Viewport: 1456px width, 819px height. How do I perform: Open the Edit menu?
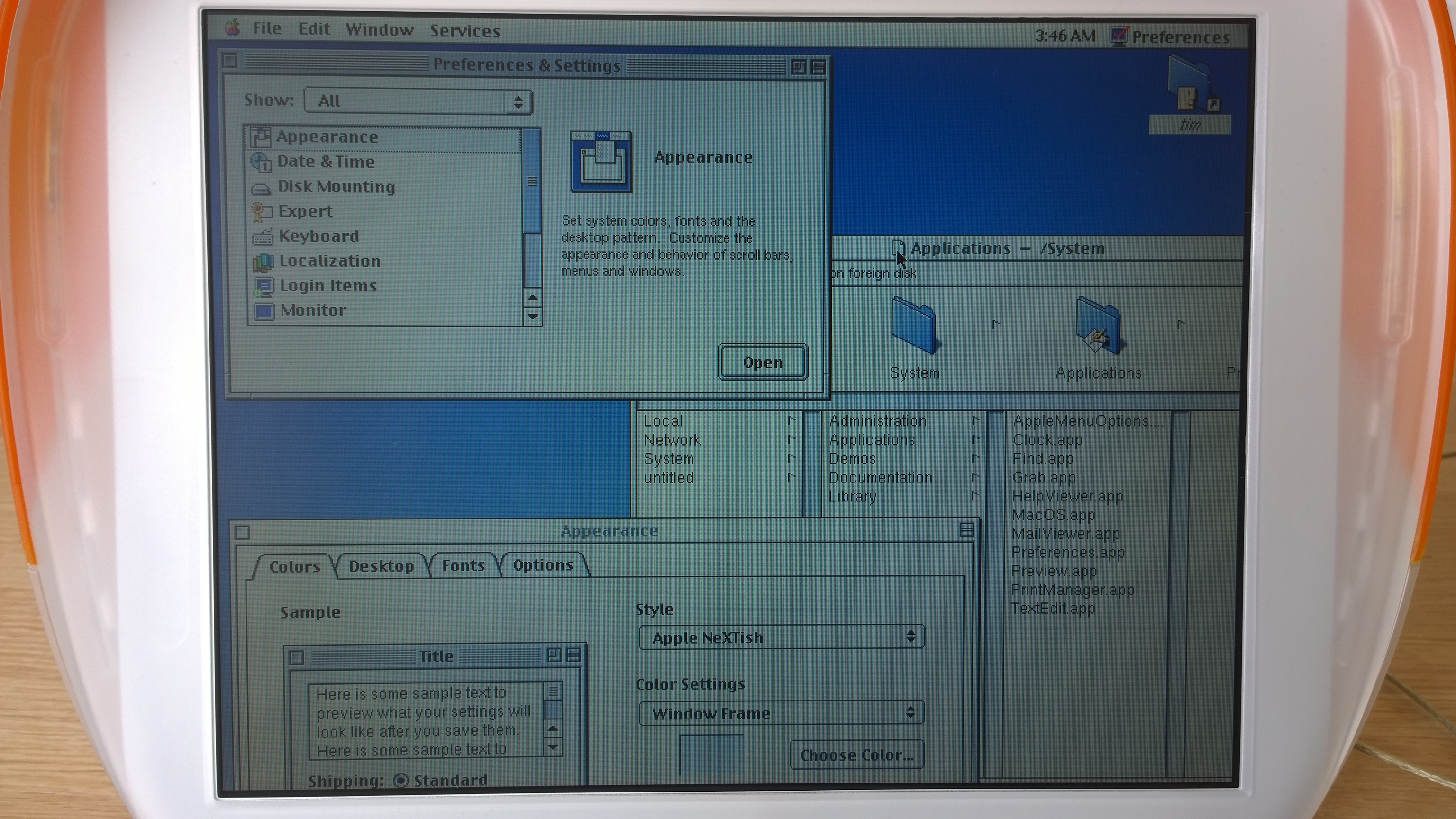(x=314, y=29)
